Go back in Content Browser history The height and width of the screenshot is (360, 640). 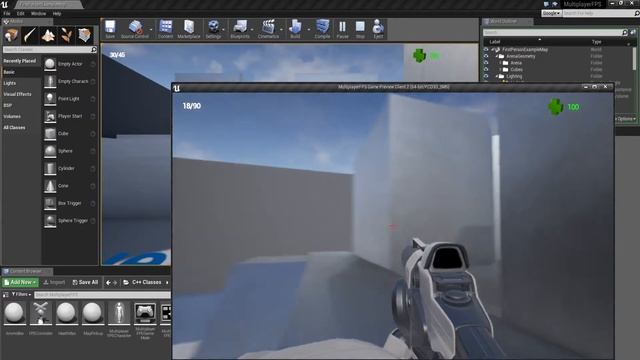point(108,282)
